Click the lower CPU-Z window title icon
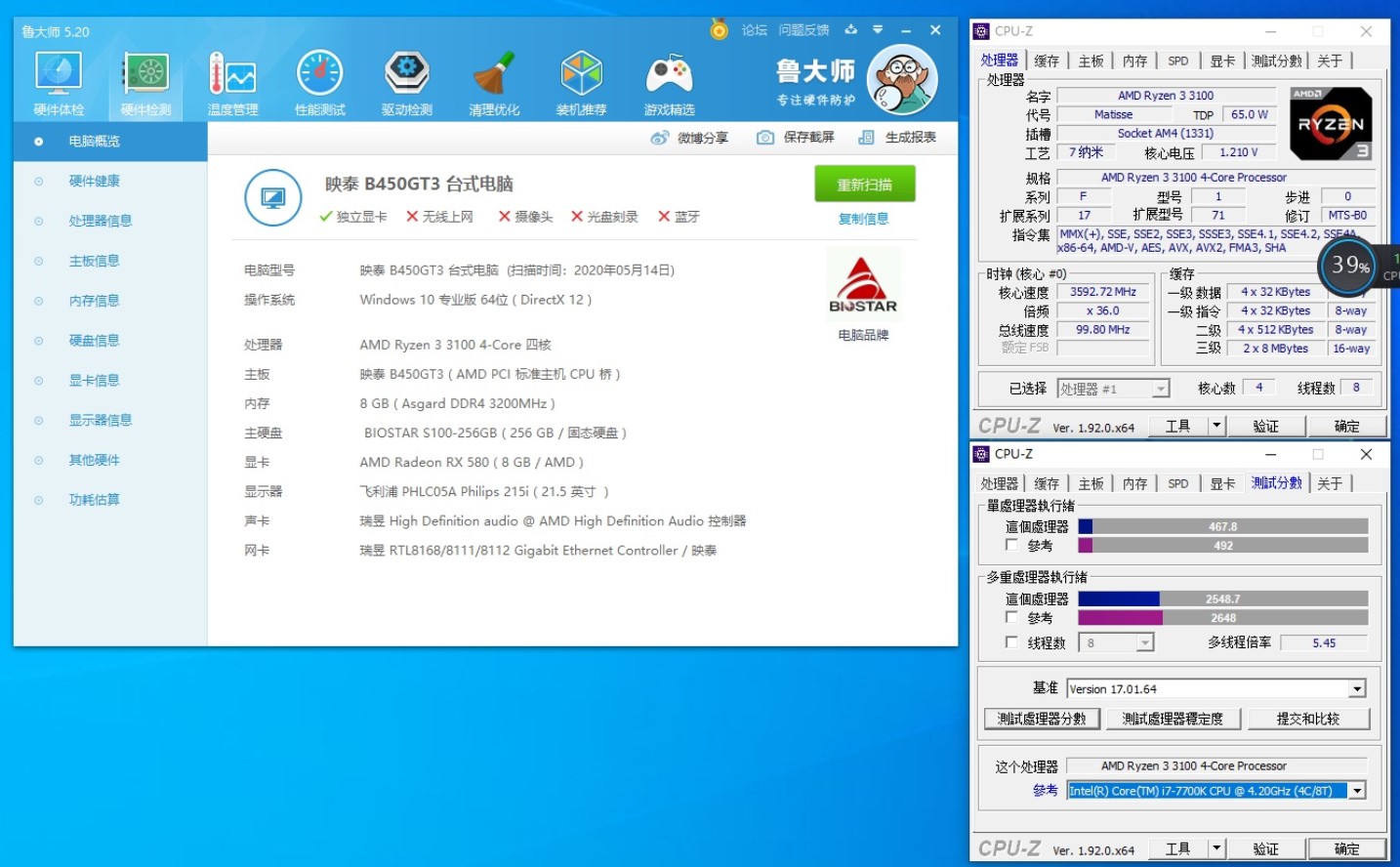The width and height of the screenshot is (1400, 867). [x=981, y=454]
